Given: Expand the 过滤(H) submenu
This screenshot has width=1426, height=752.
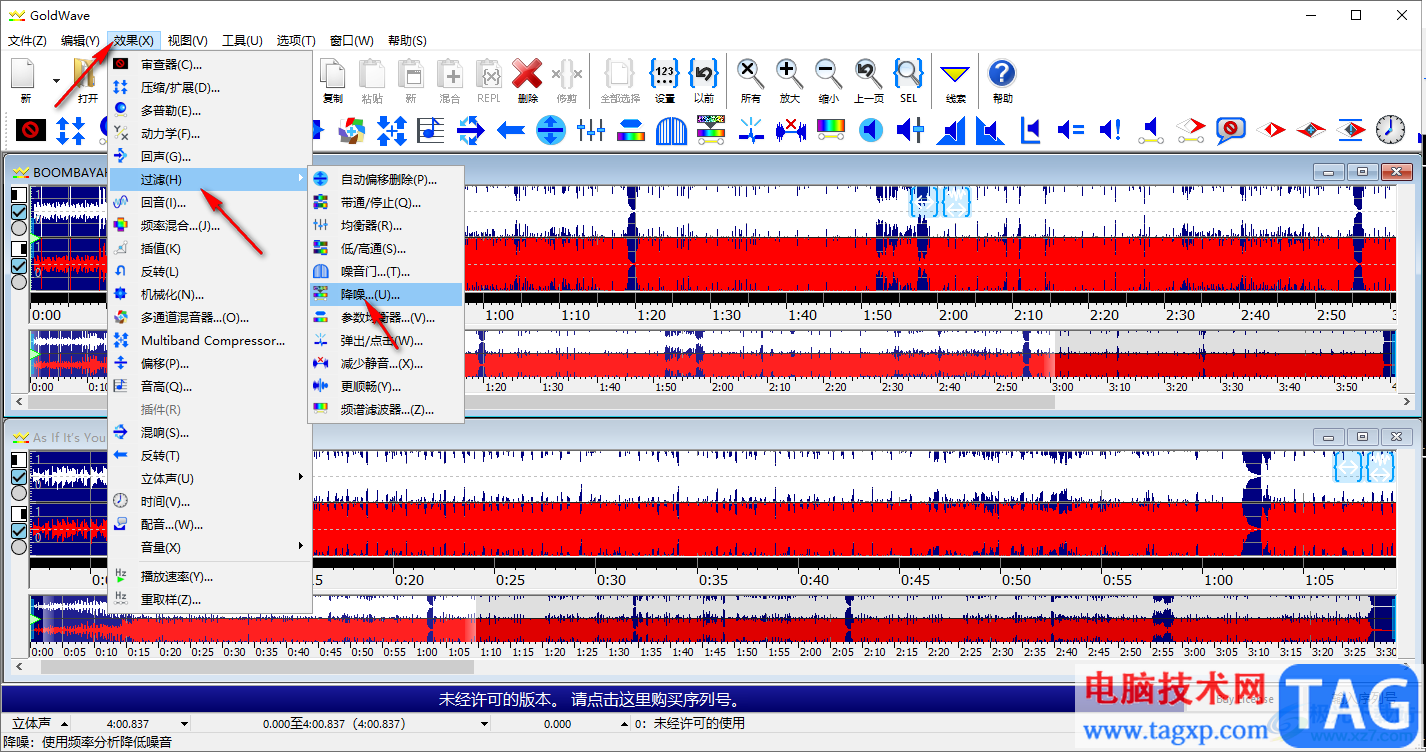Looking at the screenshot, I should 210,179.
